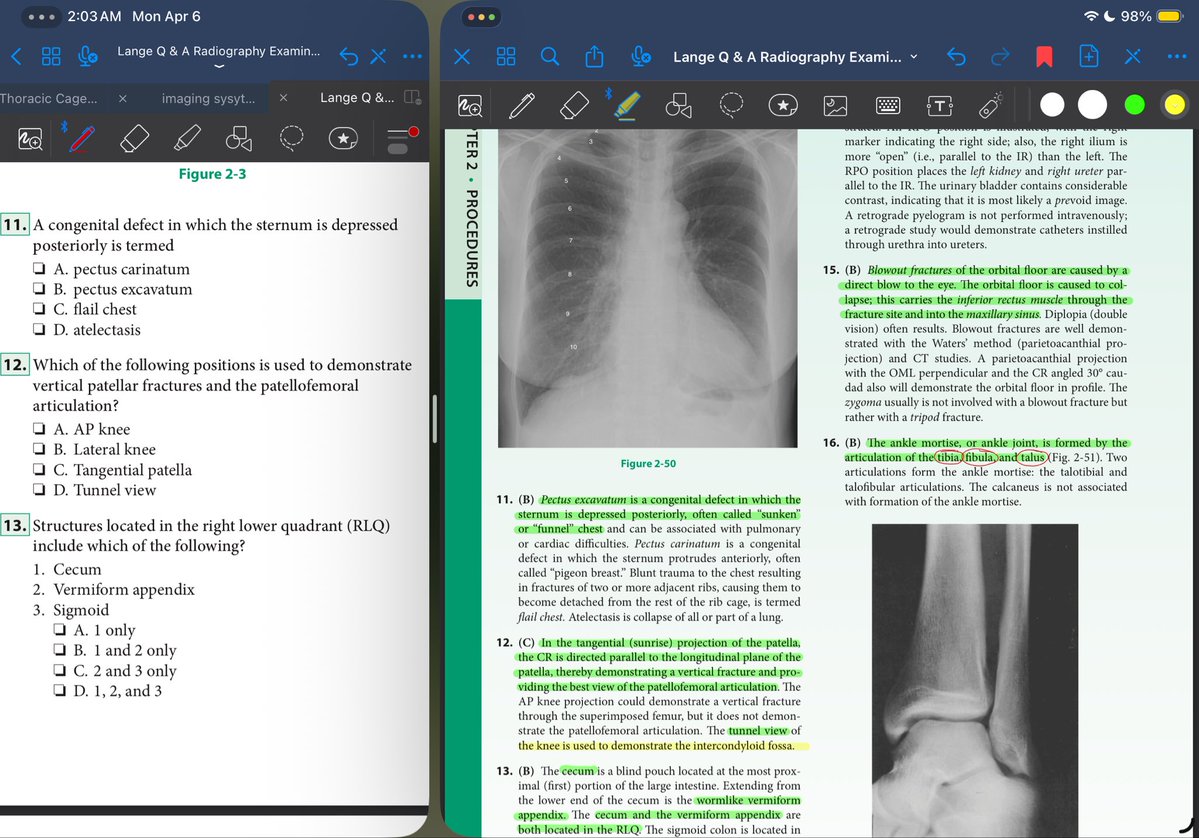Activate lasso tool in right window toolbar
Image resolution: width=1199 pixels, height=838 pixels.
731,106
